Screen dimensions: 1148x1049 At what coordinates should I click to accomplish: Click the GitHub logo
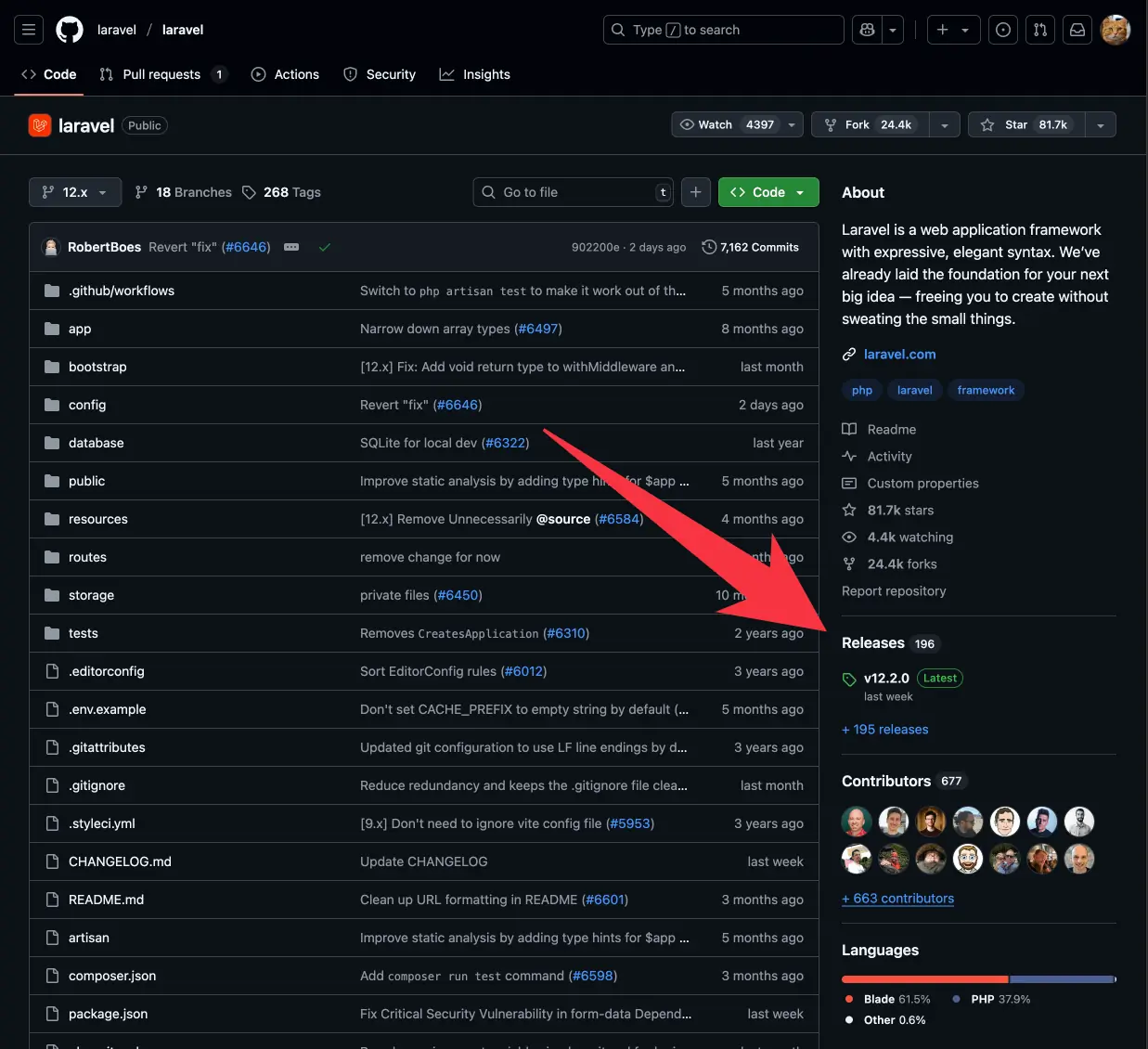pyautogui.click(x=69, y=29)
